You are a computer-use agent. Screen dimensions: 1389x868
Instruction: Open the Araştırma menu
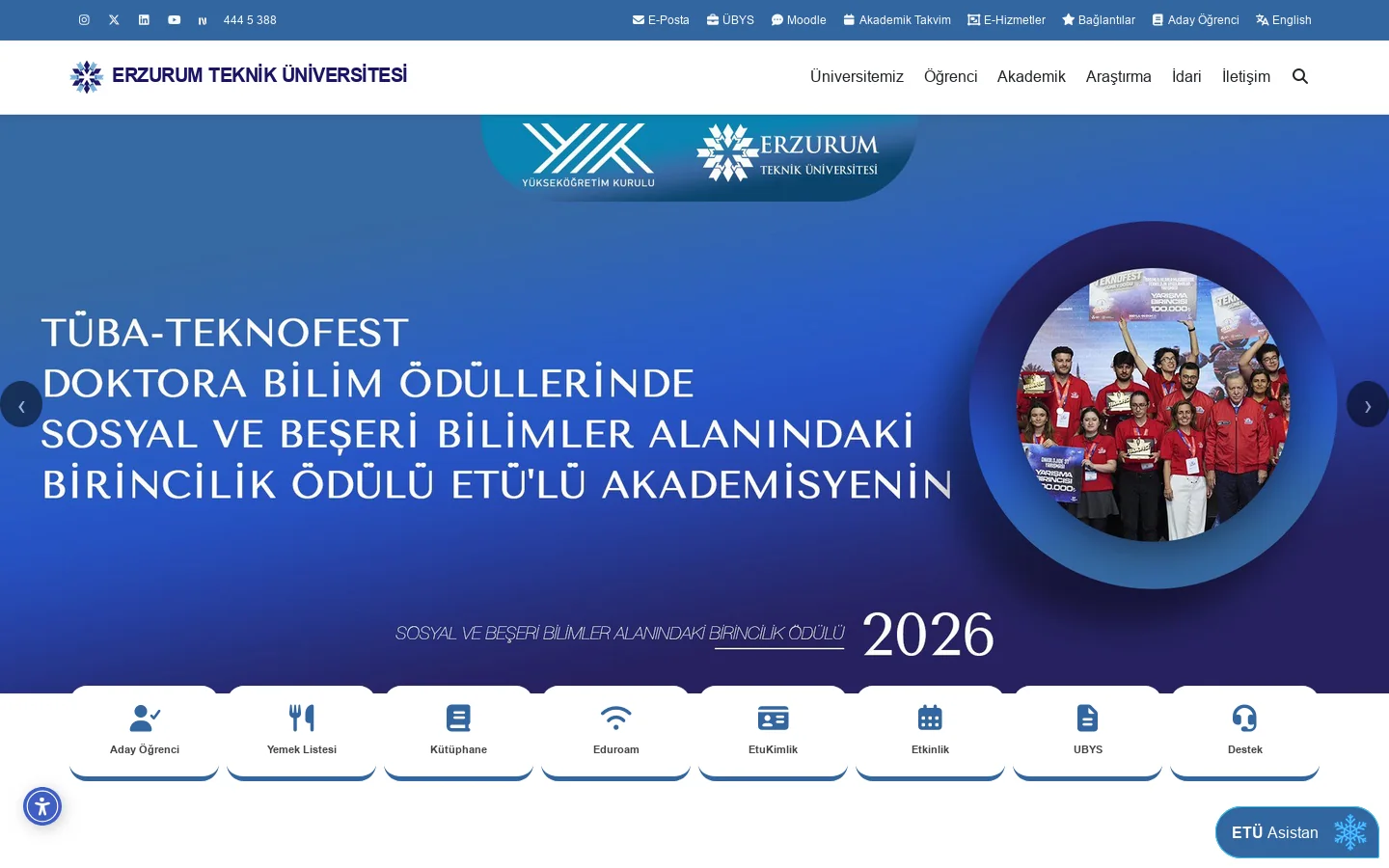coord(1118,77)
